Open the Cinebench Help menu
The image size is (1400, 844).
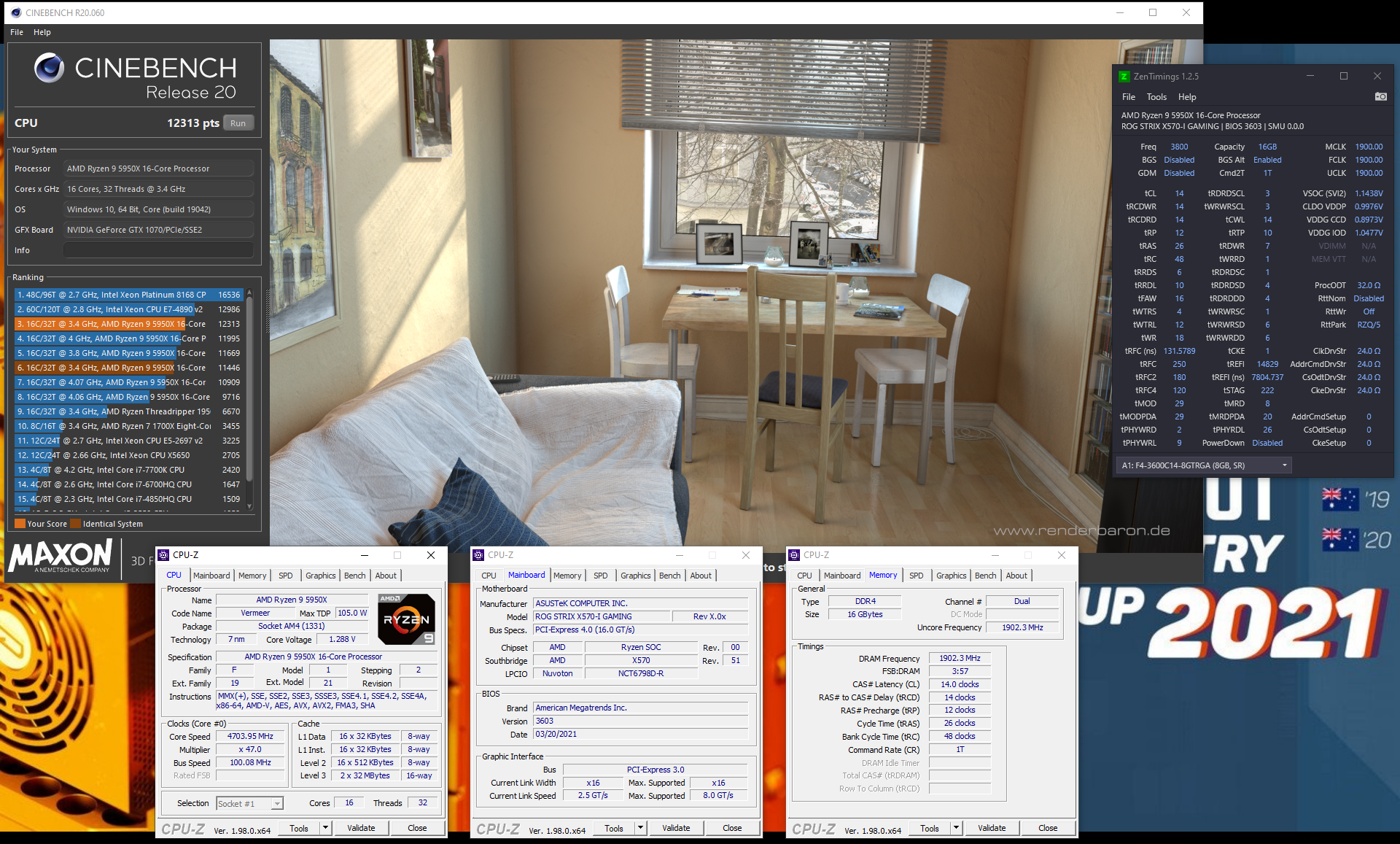coord(42,32)
